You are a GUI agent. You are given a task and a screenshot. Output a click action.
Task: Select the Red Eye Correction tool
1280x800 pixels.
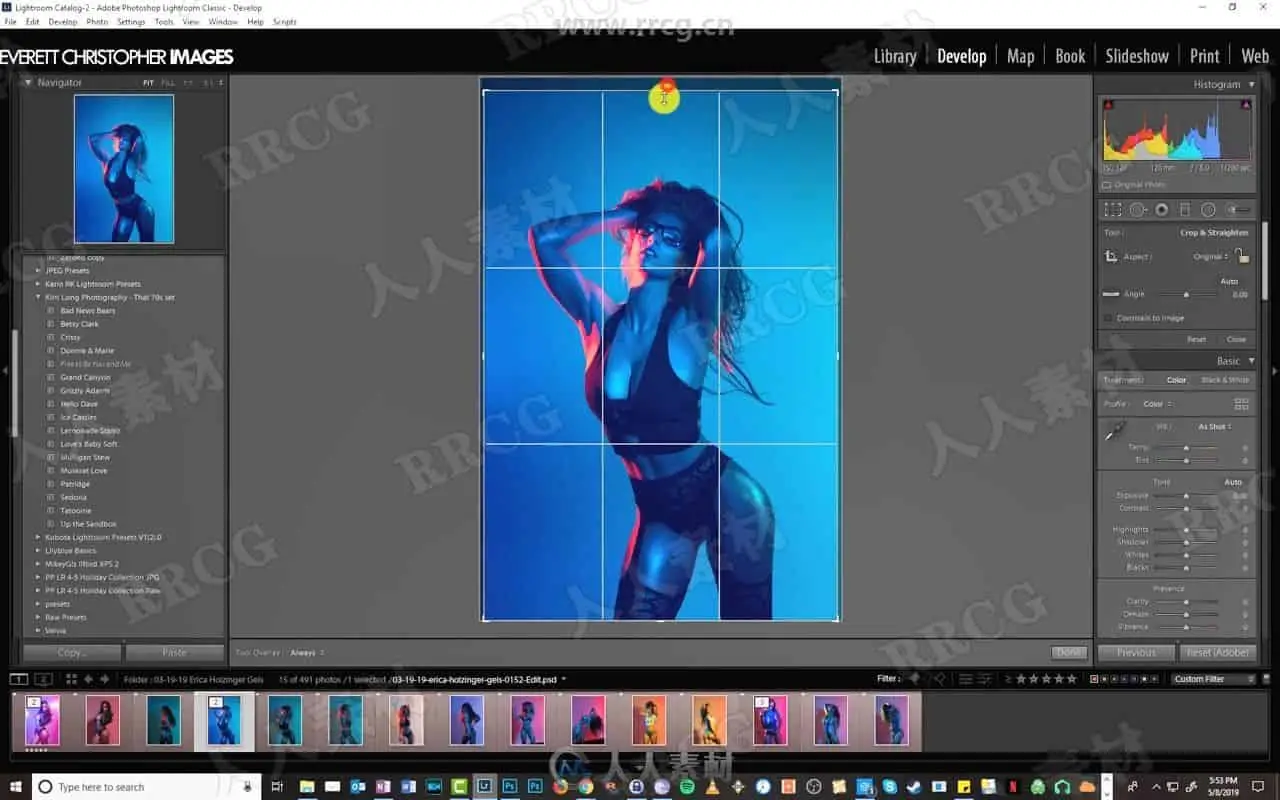1161,210
